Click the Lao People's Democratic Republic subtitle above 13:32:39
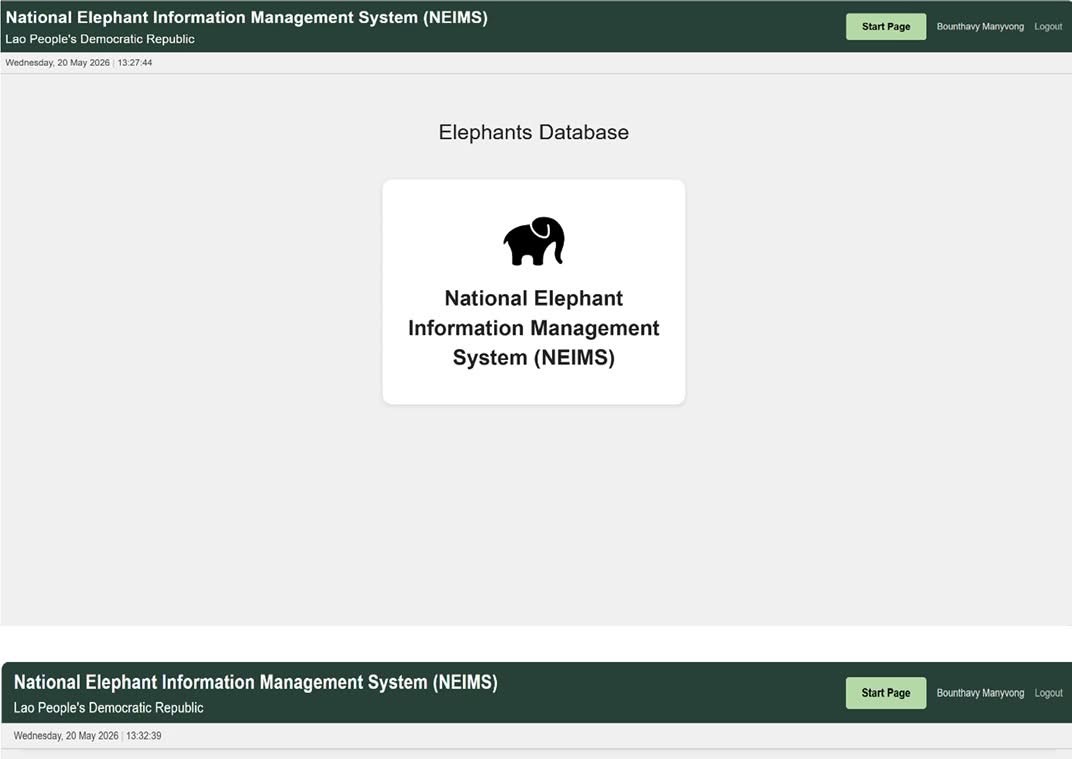Image resolution: width=1072 pixels, height=759 pixels. coord(109,708)
